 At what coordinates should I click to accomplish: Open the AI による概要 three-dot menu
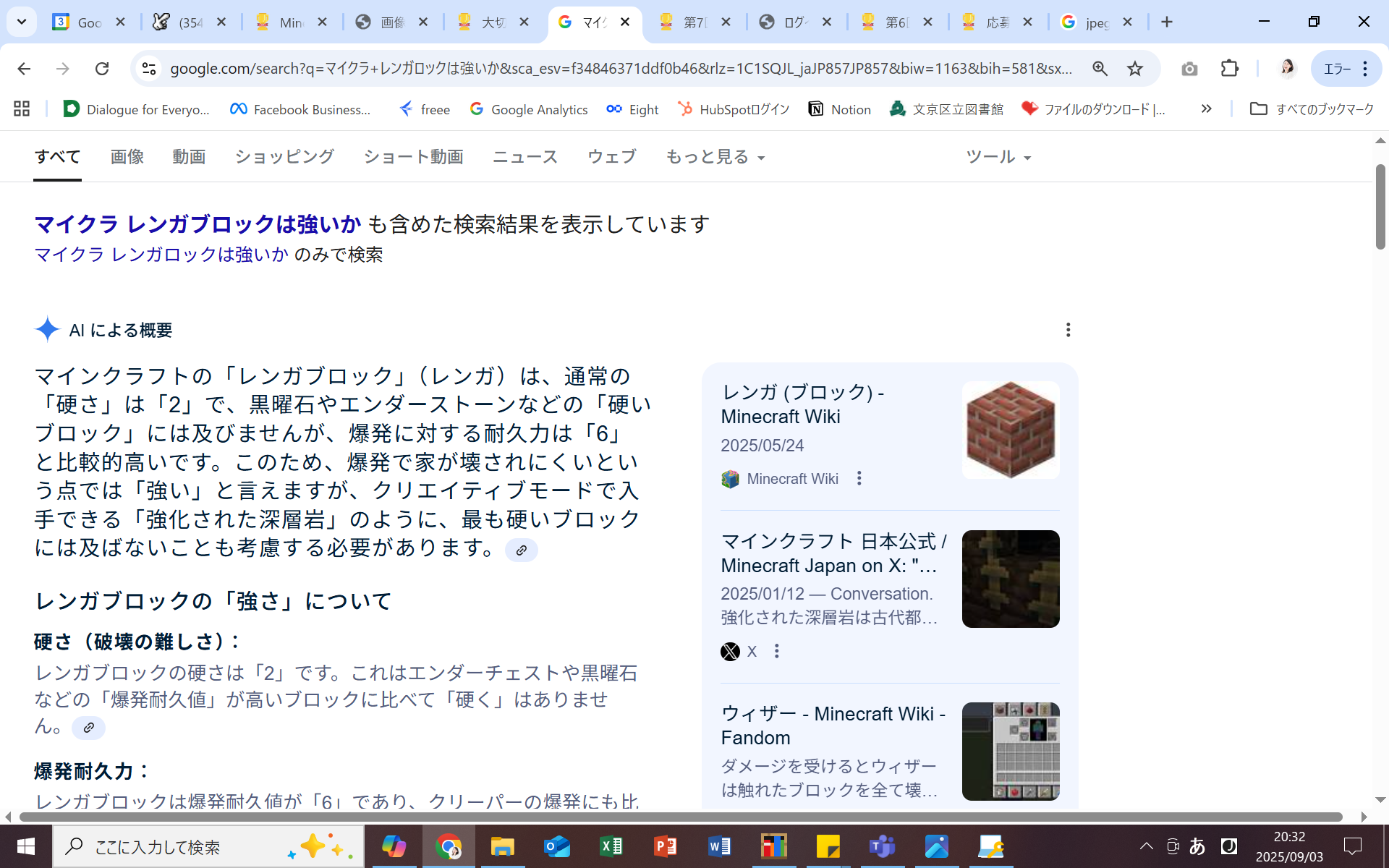(x=1068, y=330)
